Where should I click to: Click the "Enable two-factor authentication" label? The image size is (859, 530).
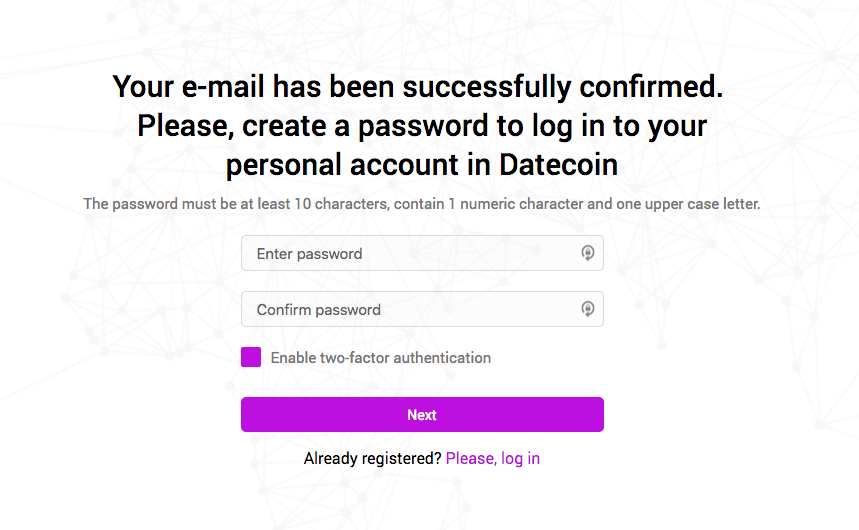380,357
